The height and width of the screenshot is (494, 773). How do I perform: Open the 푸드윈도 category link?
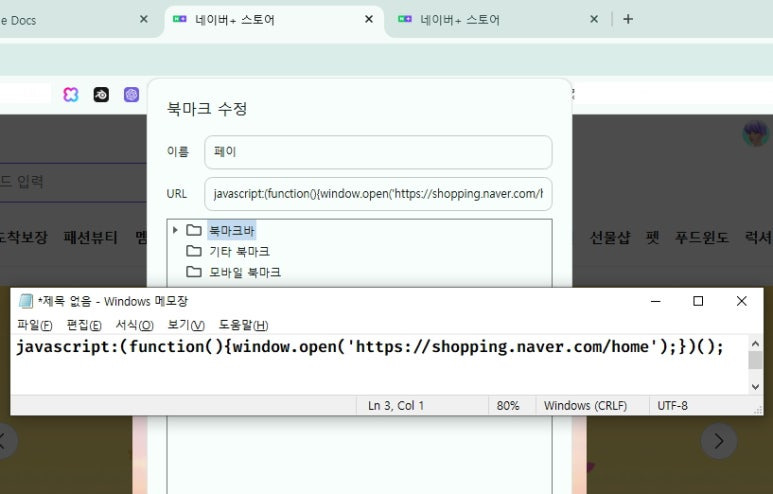[702, 237]
